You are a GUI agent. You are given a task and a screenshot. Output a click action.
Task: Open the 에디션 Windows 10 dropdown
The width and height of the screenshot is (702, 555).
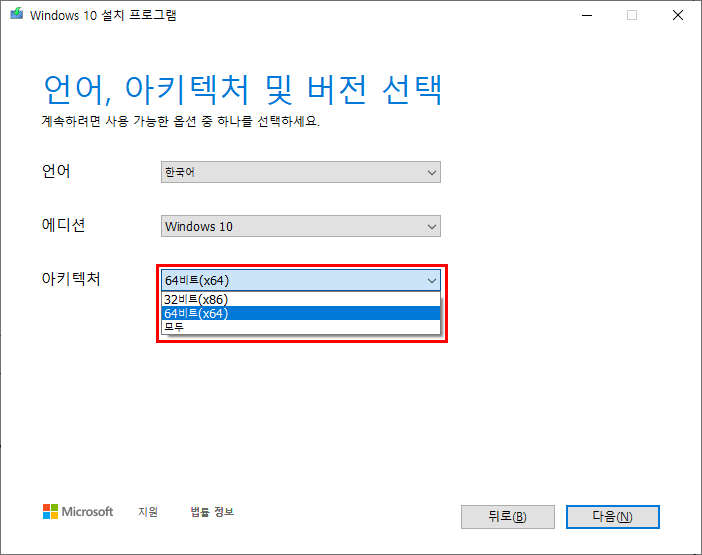(x=300, y=226)
